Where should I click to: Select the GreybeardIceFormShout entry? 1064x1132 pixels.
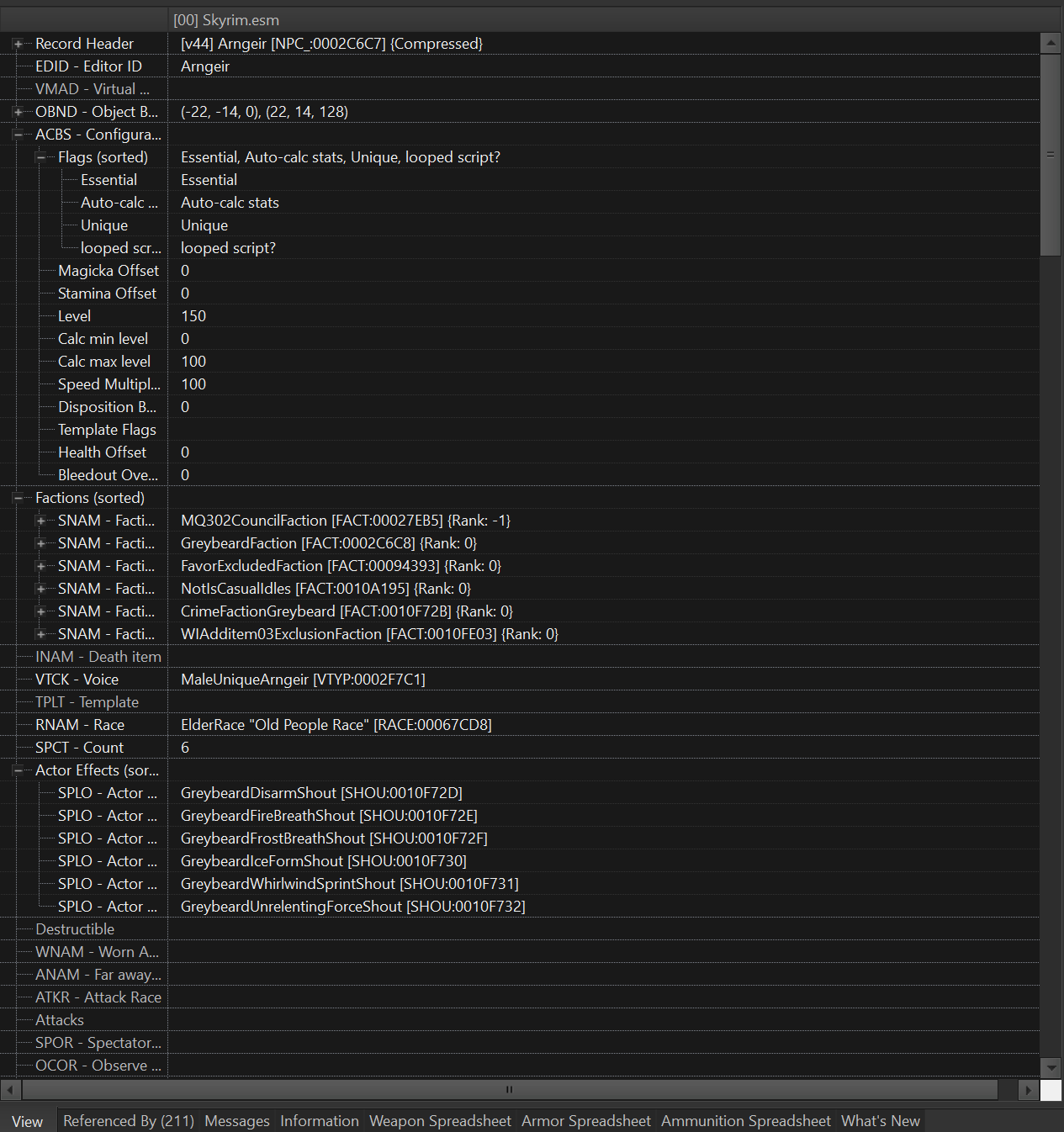click(324, 861)
